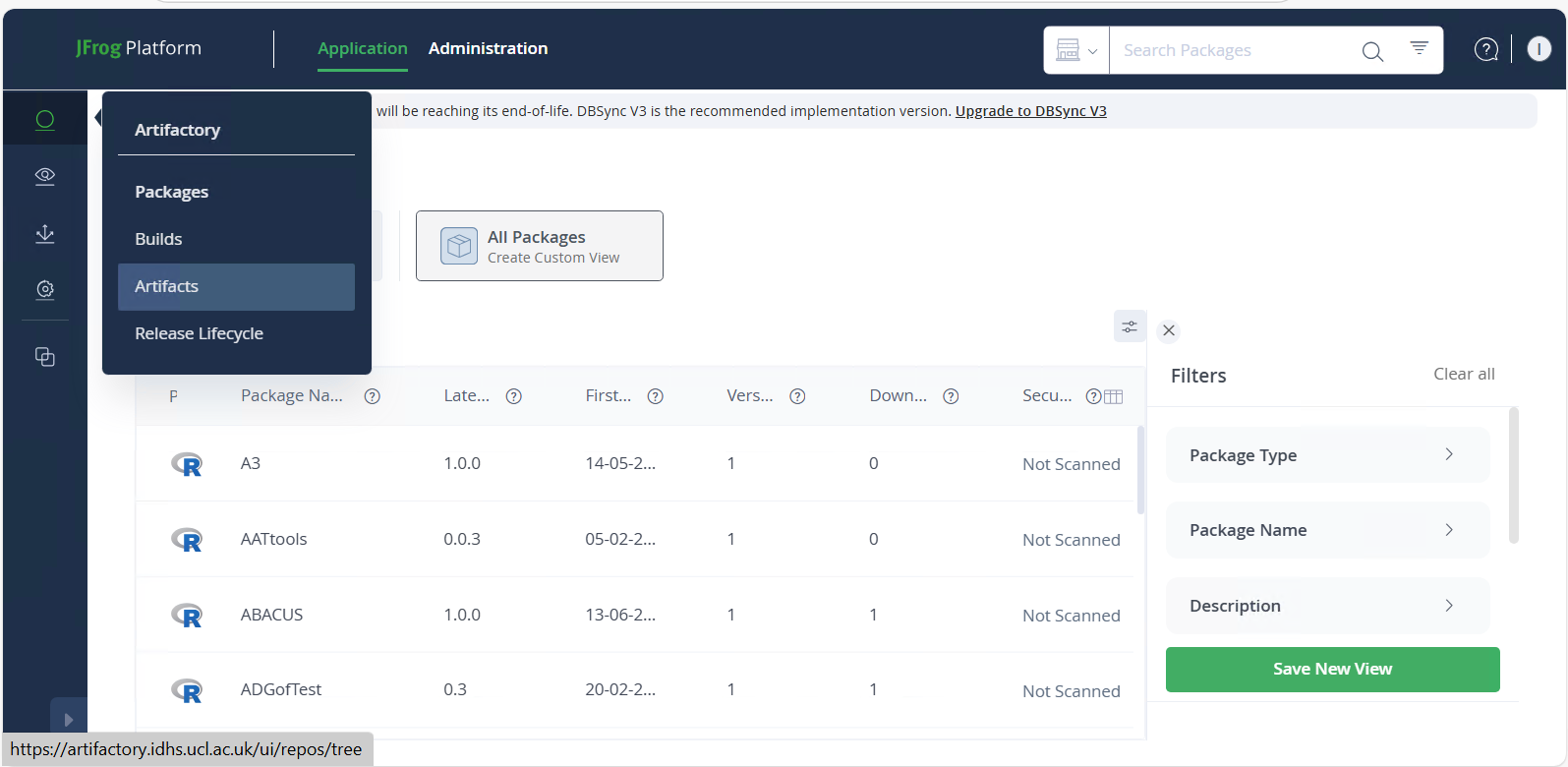Click the search magnifier icon
Screen dimensions: 1568x767
[x=1372, y=51]
